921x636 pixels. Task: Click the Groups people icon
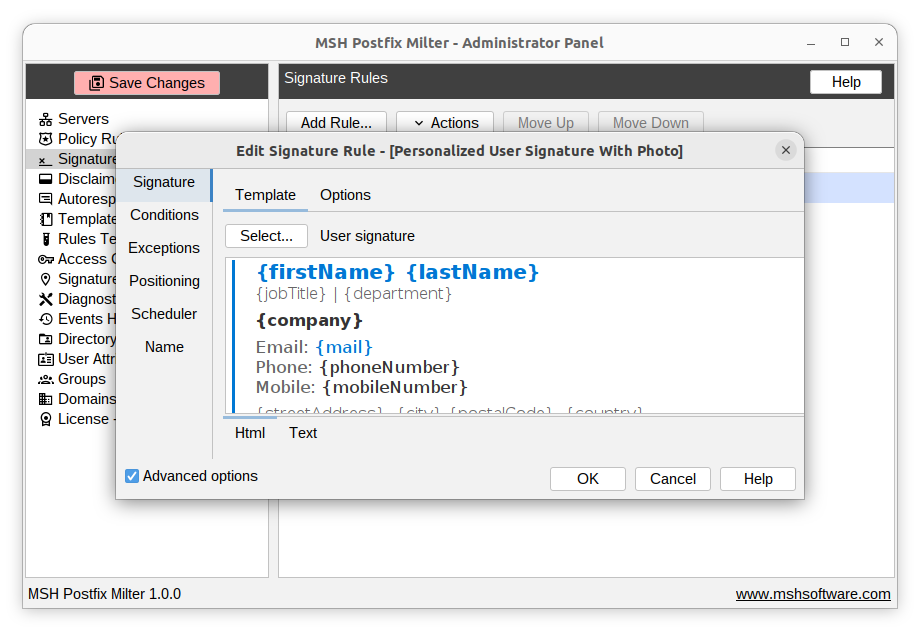(45, 379)
